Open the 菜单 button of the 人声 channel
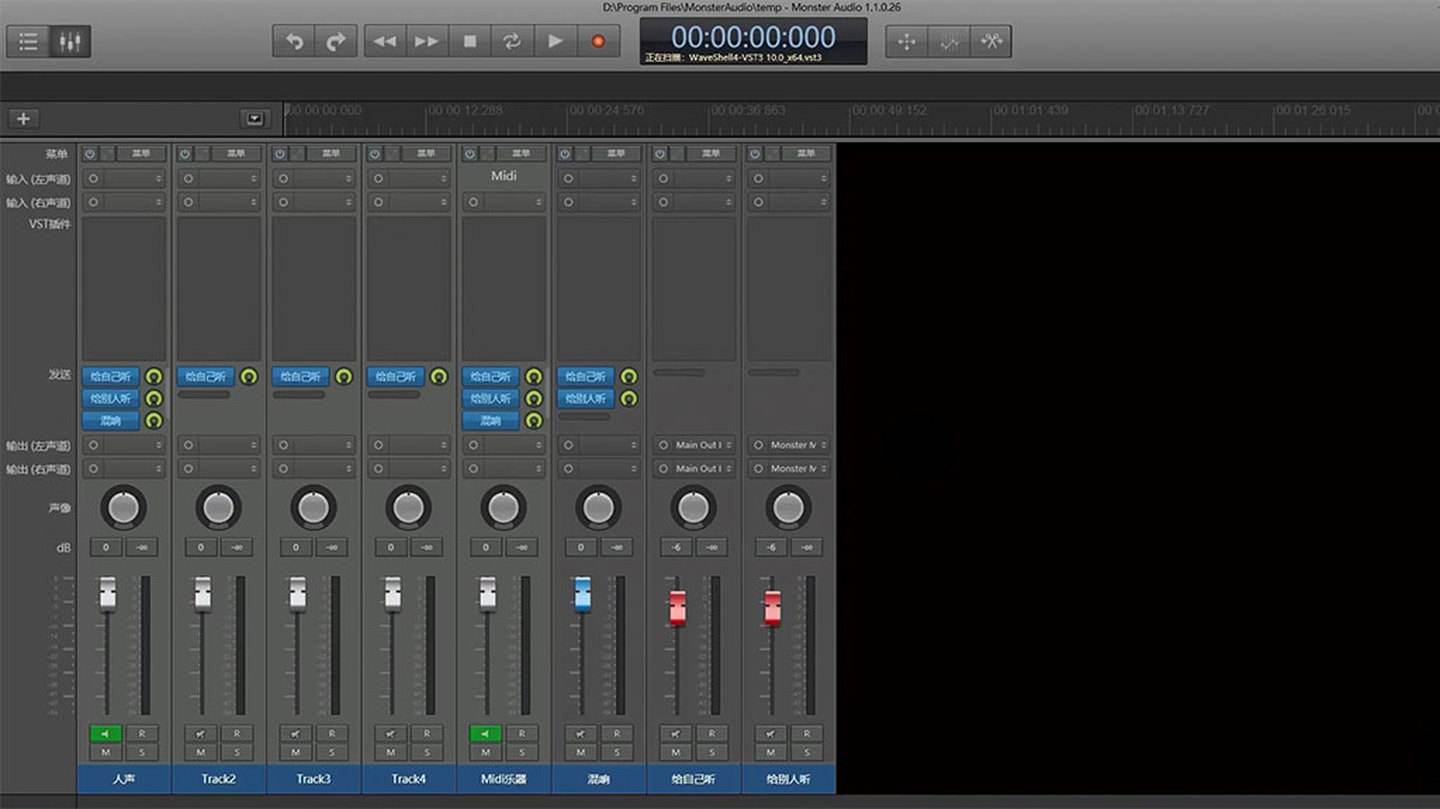 coord(141,153)
